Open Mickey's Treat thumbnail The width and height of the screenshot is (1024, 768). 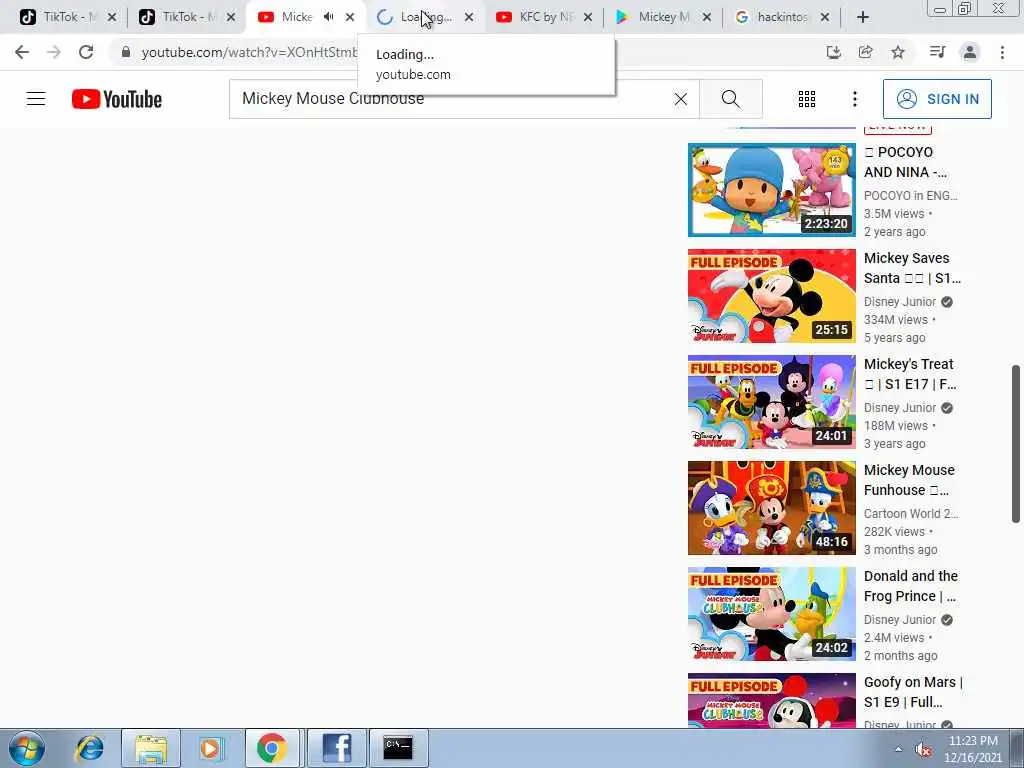click(x=771, y=402)
